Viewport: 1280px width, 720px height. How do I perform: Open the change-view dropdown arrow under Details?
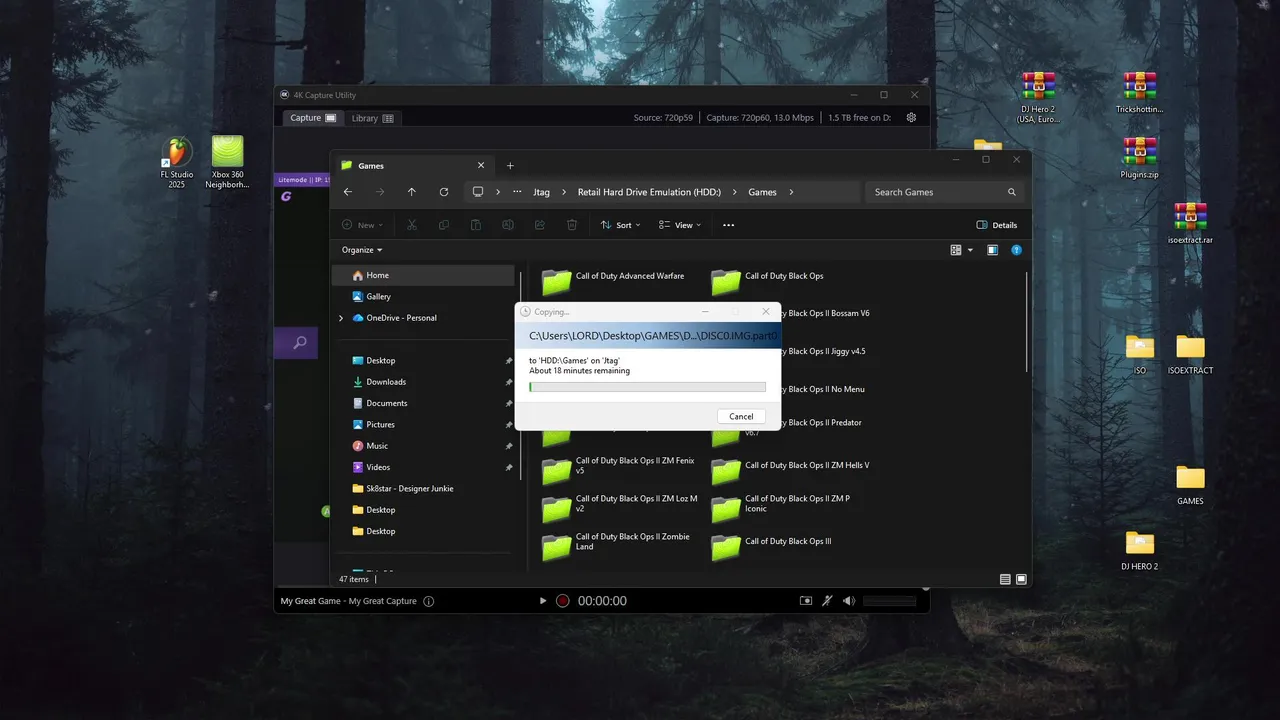tap(970, 250)
